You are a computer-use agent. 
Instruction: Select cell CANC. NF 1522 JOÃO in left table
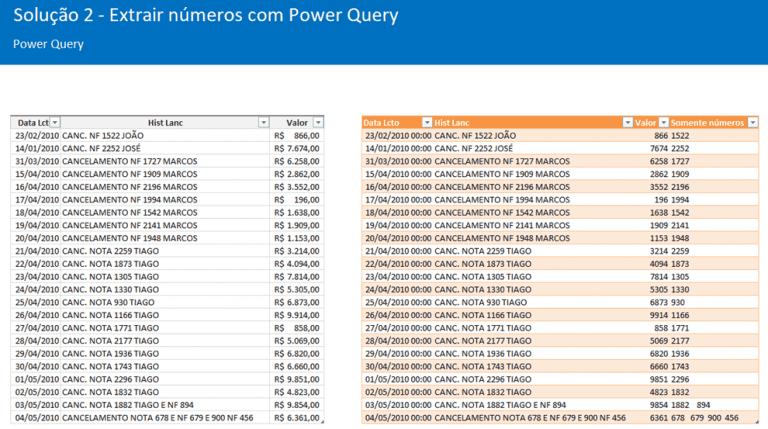coord(165,136)
